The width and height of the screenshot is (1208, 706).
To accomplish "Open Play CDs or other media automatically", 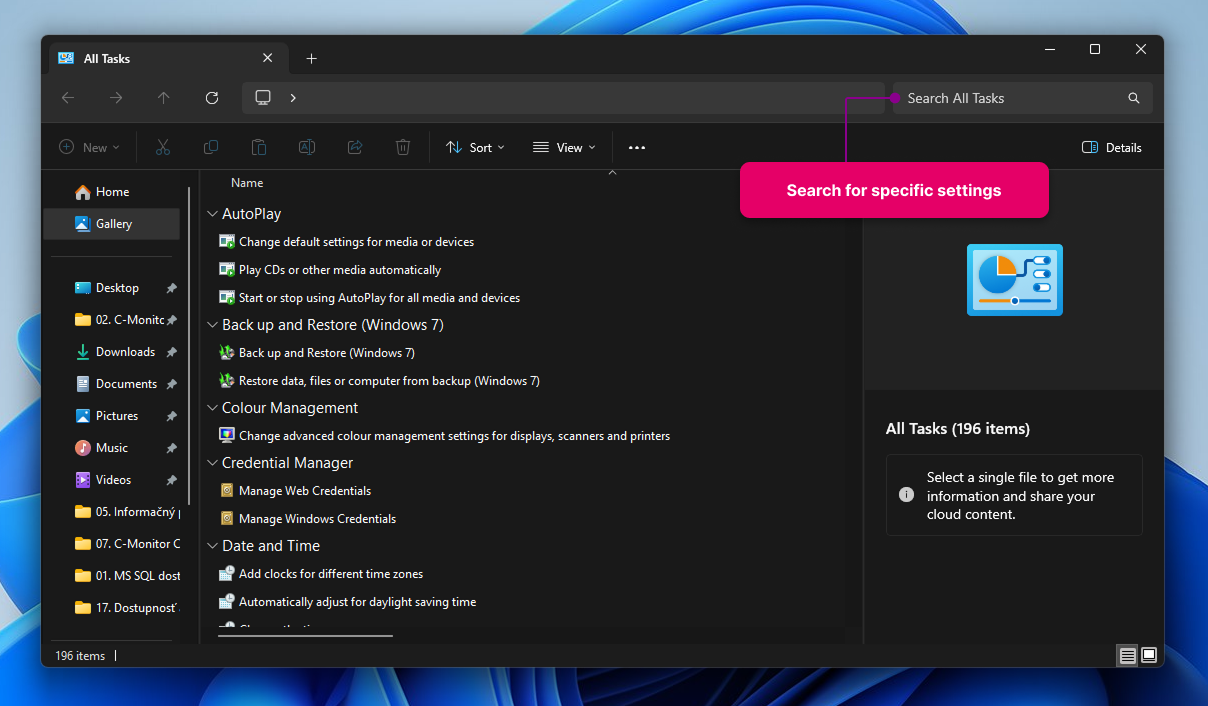I will click(340, 270).
